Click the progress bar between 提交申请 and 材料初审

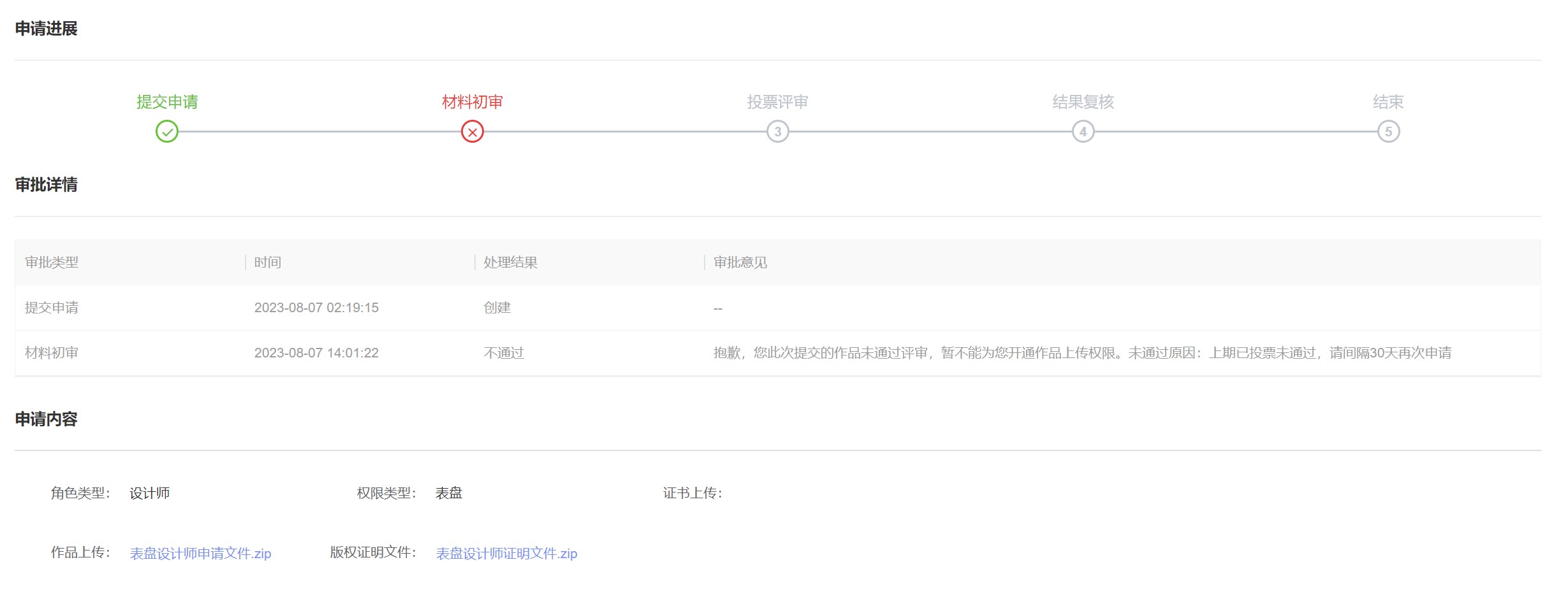point(319,133)
